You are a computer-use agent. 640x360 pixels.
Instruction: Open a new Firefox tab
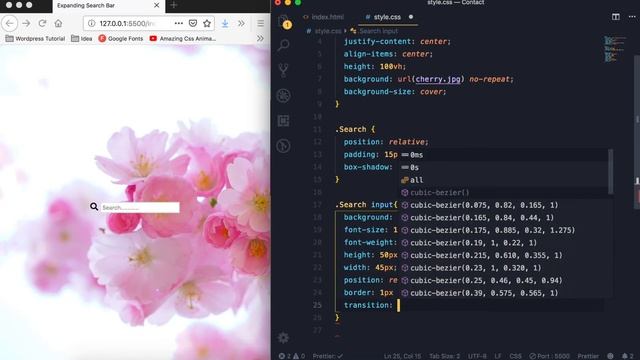pyautogui.click(x=174, y=5)
